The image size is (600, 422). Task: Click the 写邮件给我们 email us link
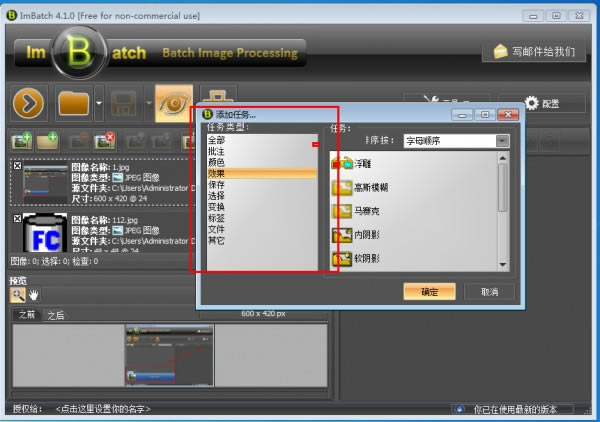coord(535,51)
